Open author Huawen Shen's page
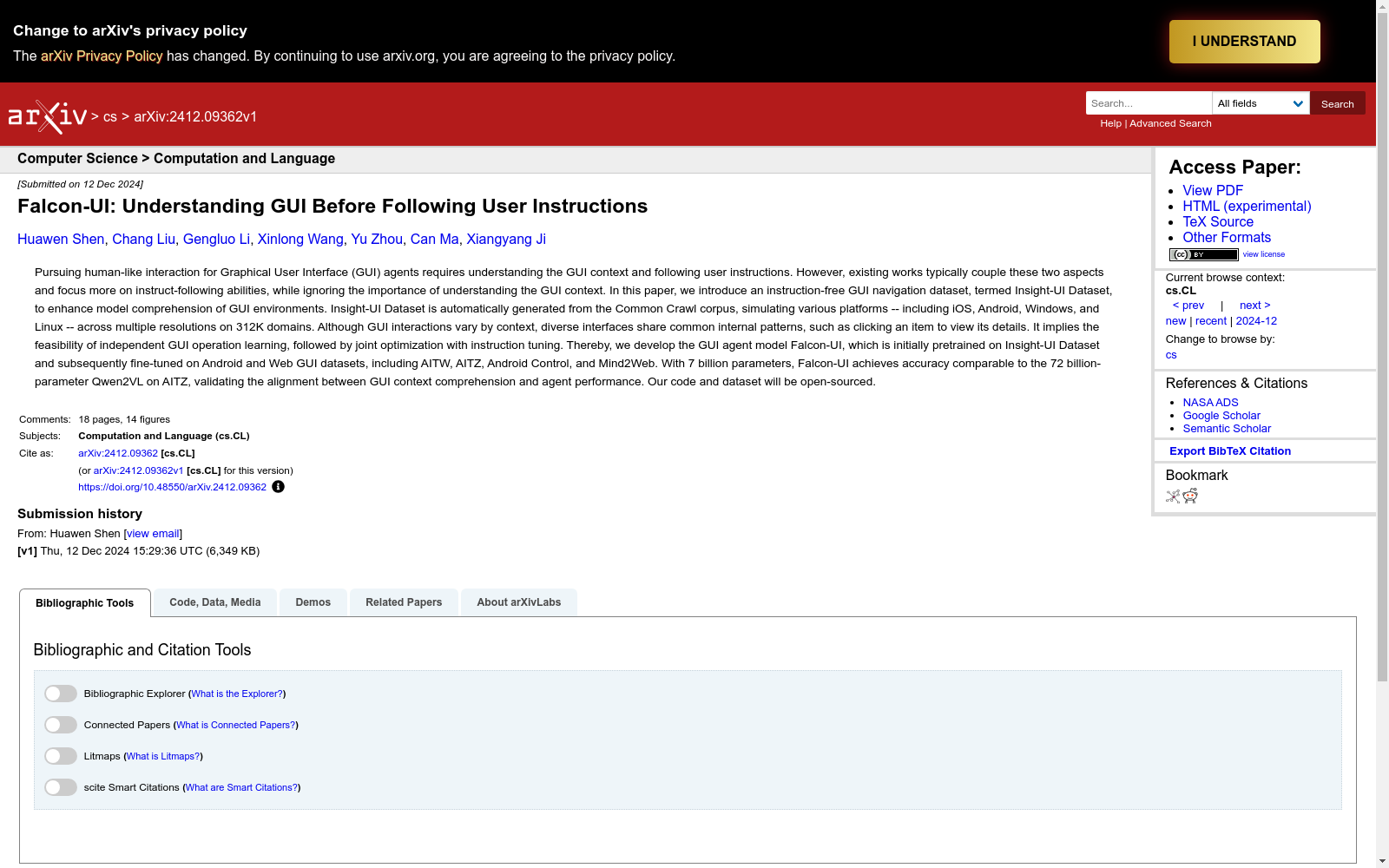The image size is (1389, 868). [x=61, y=239]
